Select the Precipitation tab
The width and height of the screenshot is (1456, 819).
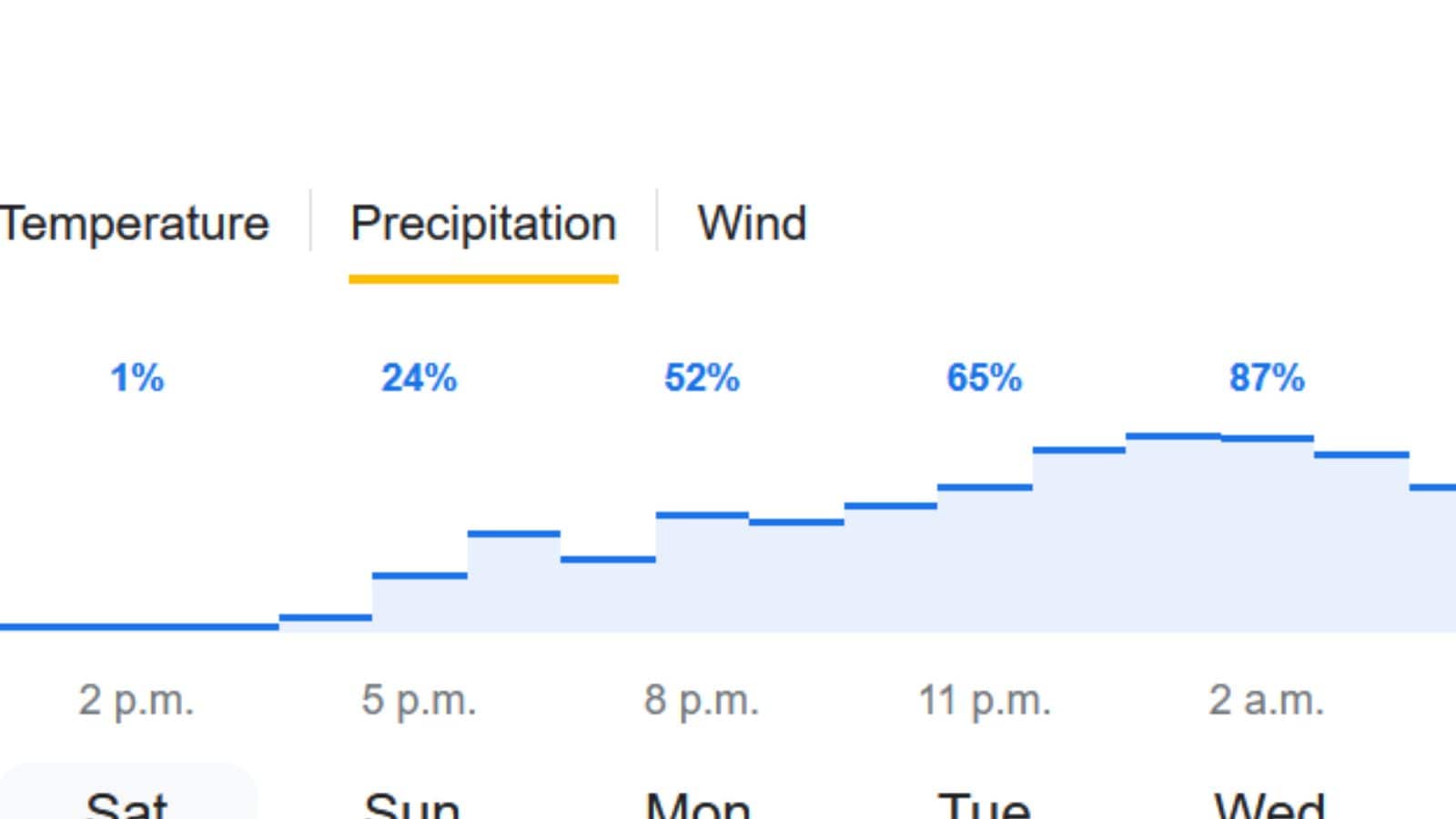click(483, 225)
